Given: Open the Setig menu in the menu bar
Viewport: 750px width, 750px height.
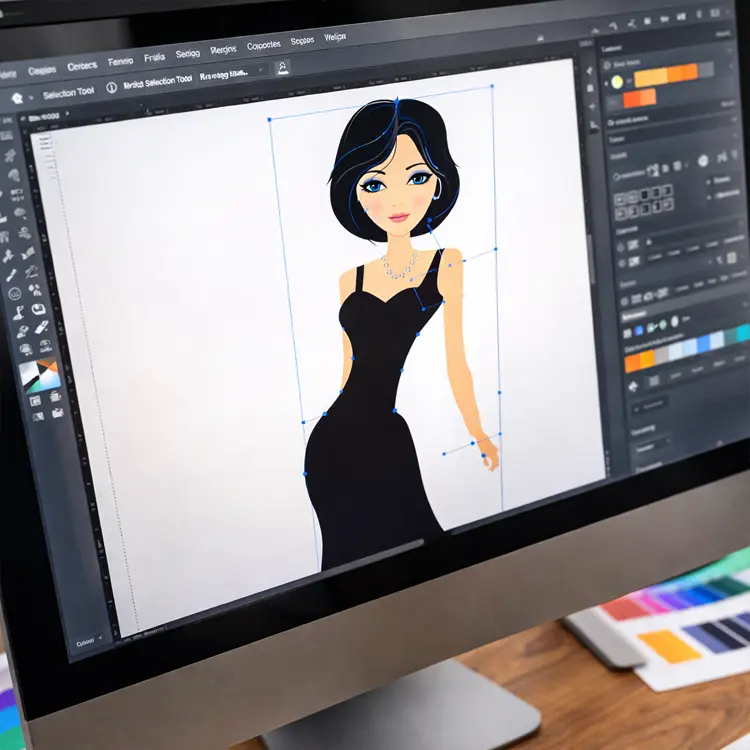Looking at the screenshot, I should (x=187, y=54).
